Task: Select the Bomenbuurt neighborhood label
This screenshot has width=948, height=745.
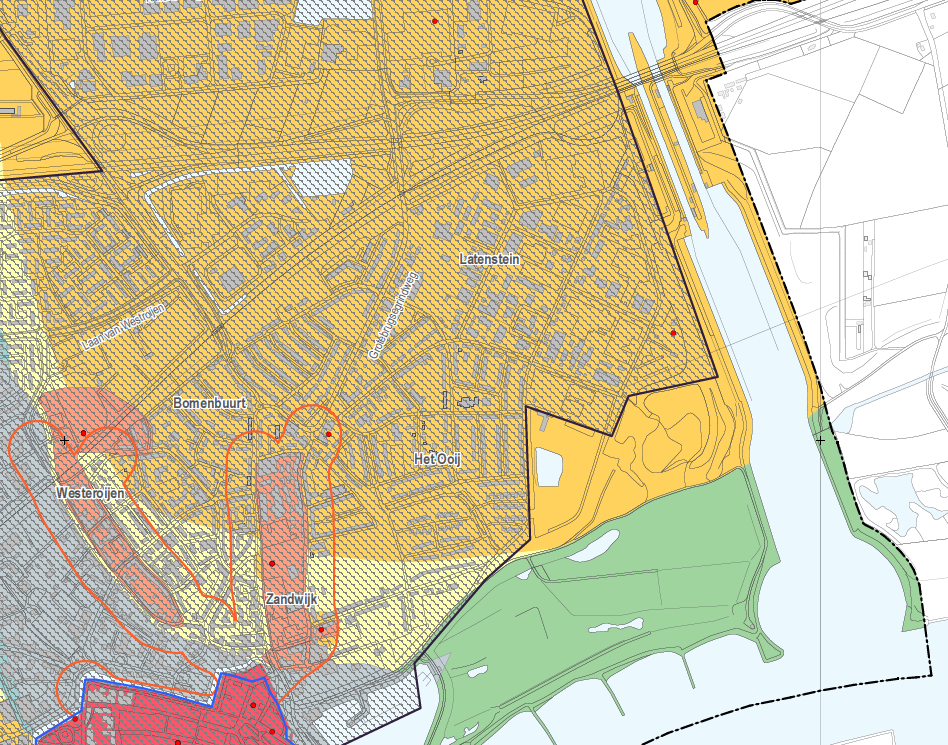Action: 208,404
